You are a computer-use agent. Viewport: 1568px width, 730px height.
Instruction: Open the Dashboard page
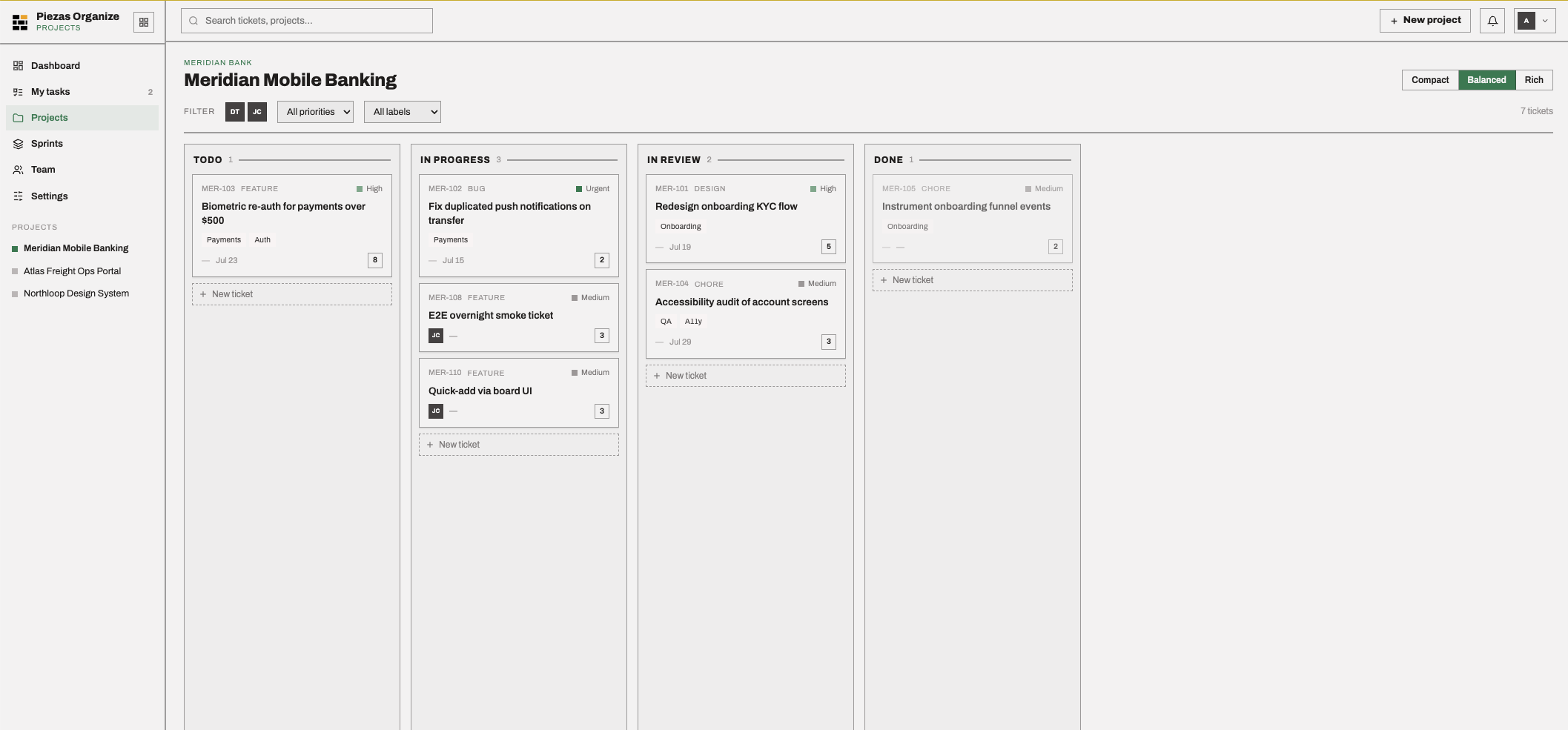point(82,66)
